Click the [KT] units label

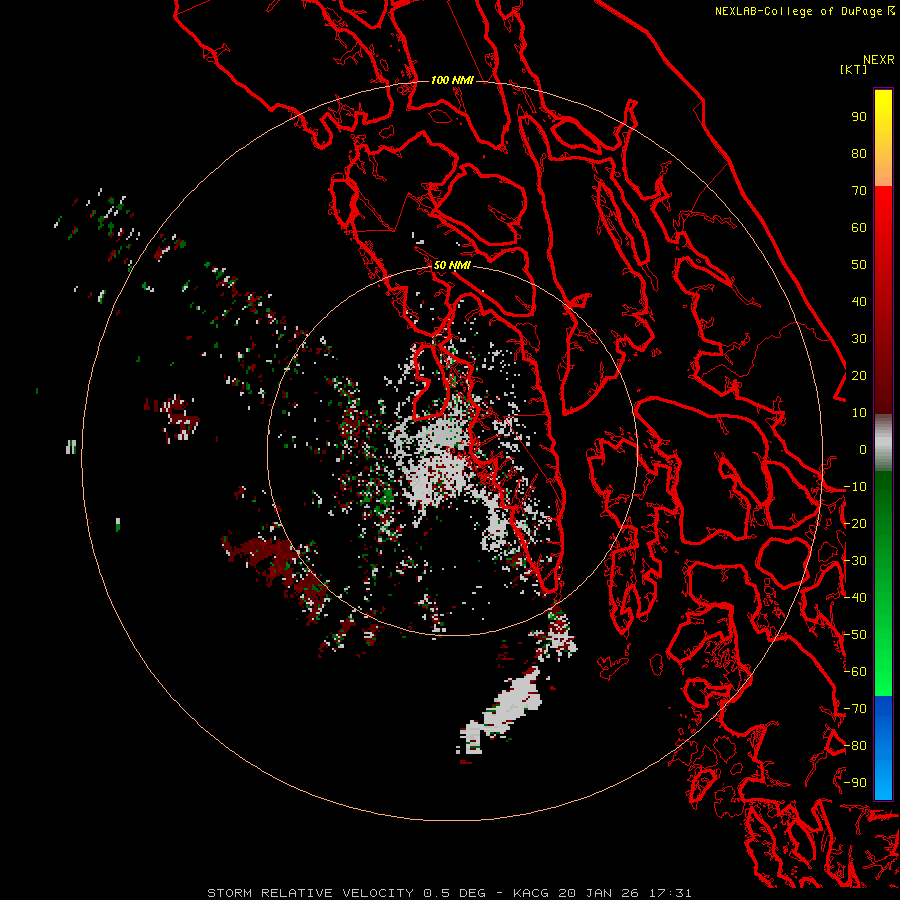[853, 69]
